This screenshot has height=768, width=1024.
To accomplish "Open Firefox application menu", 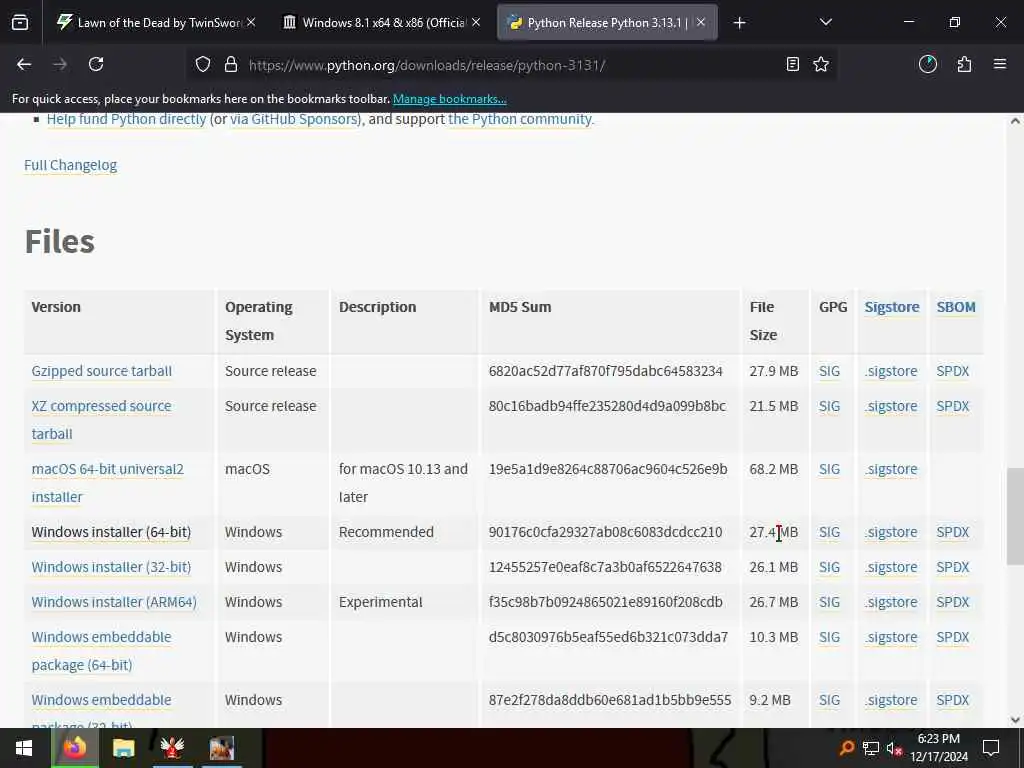I will [1000, 64].
